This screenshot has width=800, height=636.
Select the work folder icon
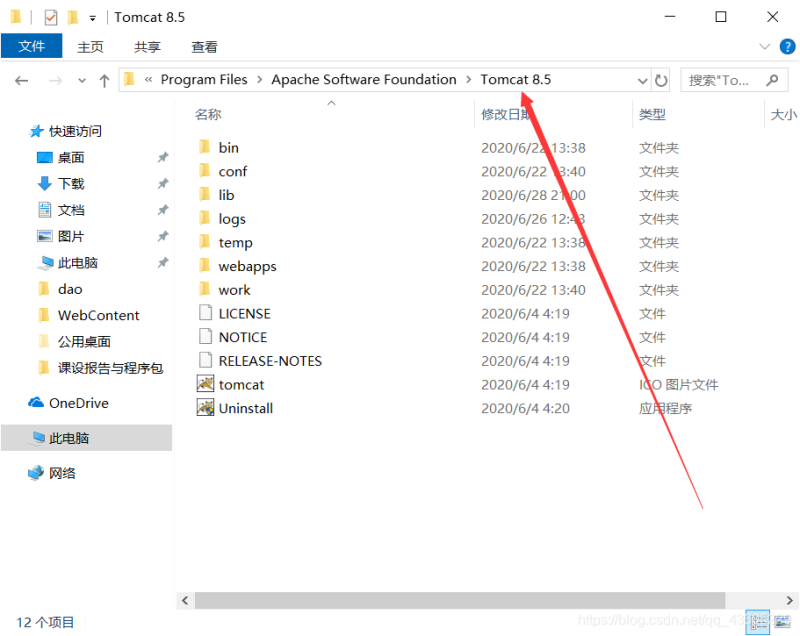click(x=205, y=290)
